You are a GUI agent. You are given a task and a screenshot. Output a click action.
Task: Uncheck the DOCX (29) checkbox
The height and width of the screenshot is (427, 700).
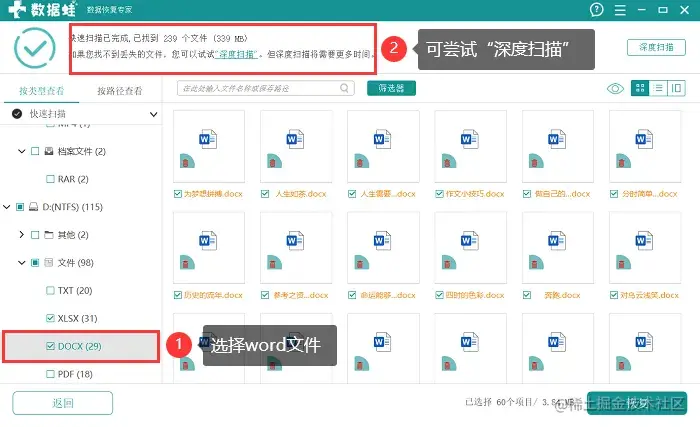pos(50,346)
